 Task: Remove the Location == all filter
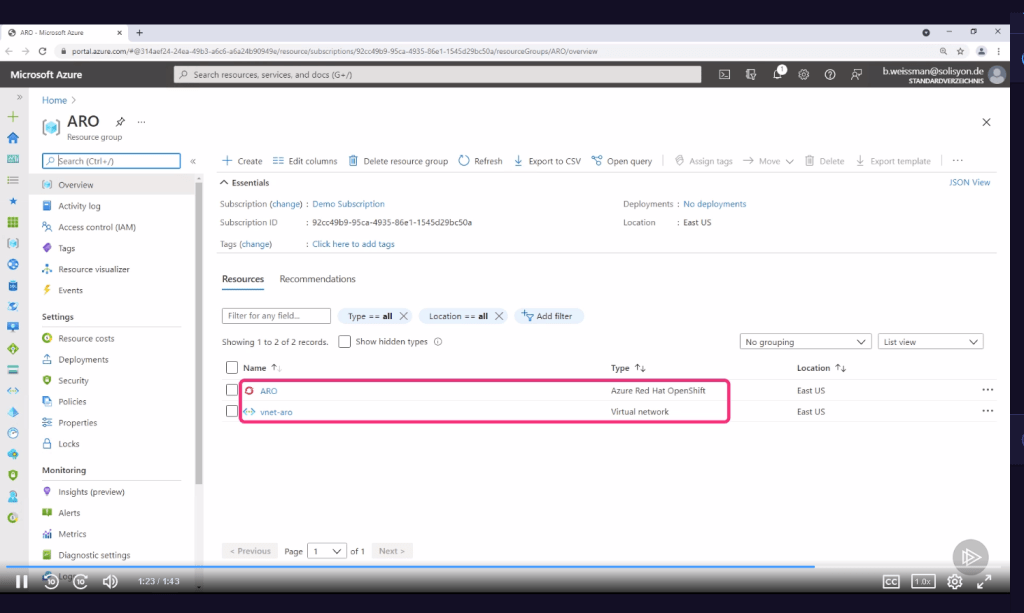[499, 316]
